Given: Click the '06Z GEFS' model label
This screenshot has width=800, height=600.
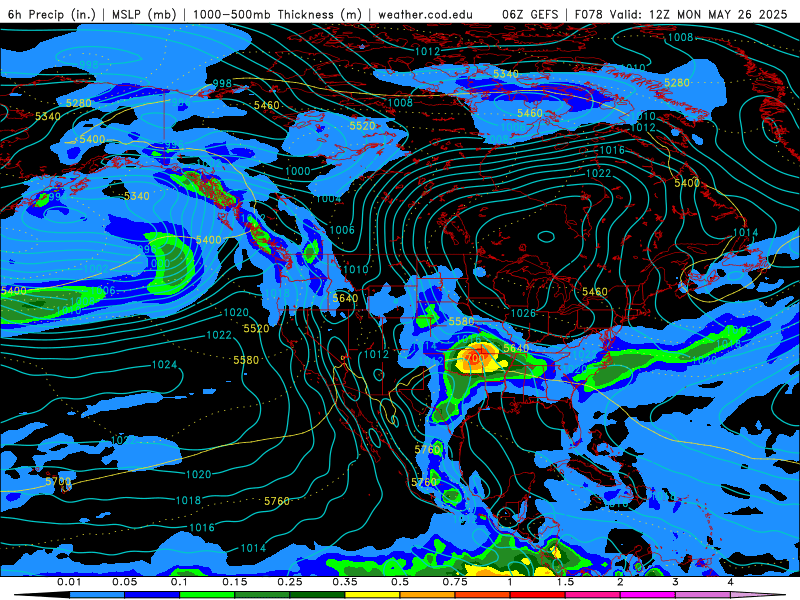Looking at the screenshot, I should [530, 14].
